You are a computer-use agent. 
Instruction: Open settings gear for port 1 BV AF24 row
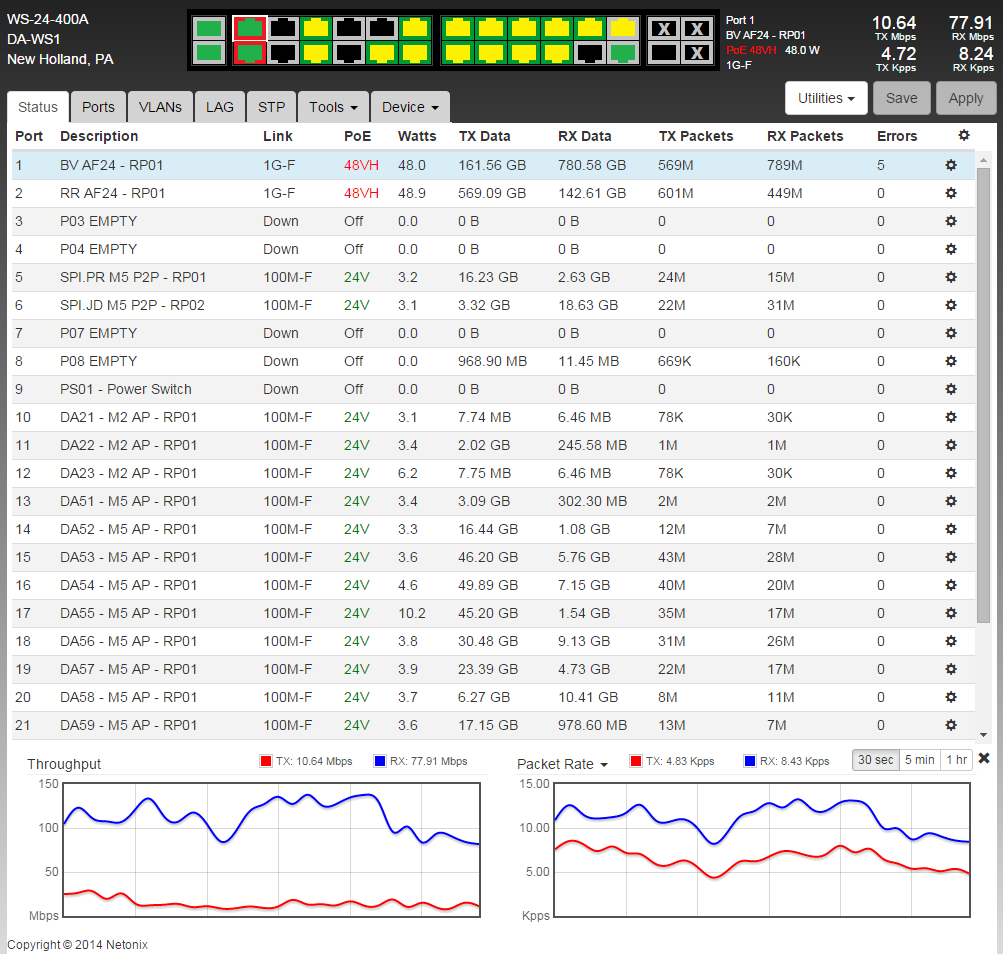(951, 165)
